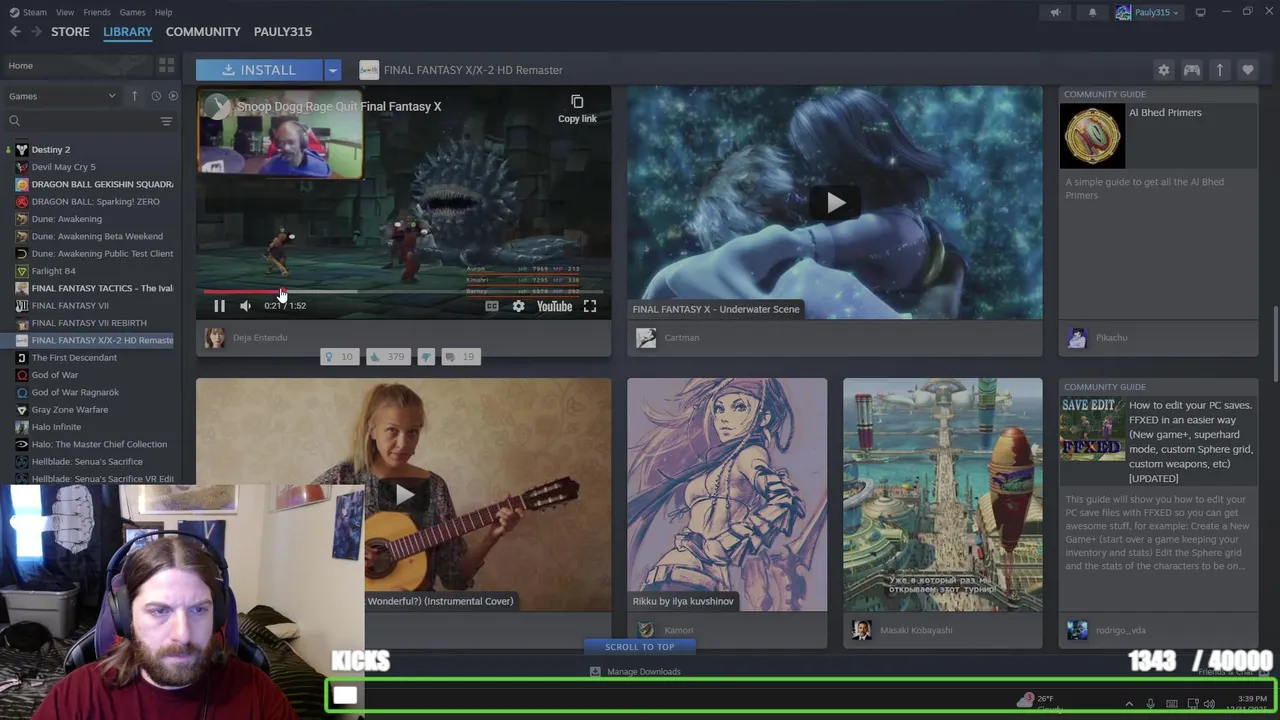The image size is (1280, 720).
Task: Open Steam announcements megaphone icon
Action: 1055,12
